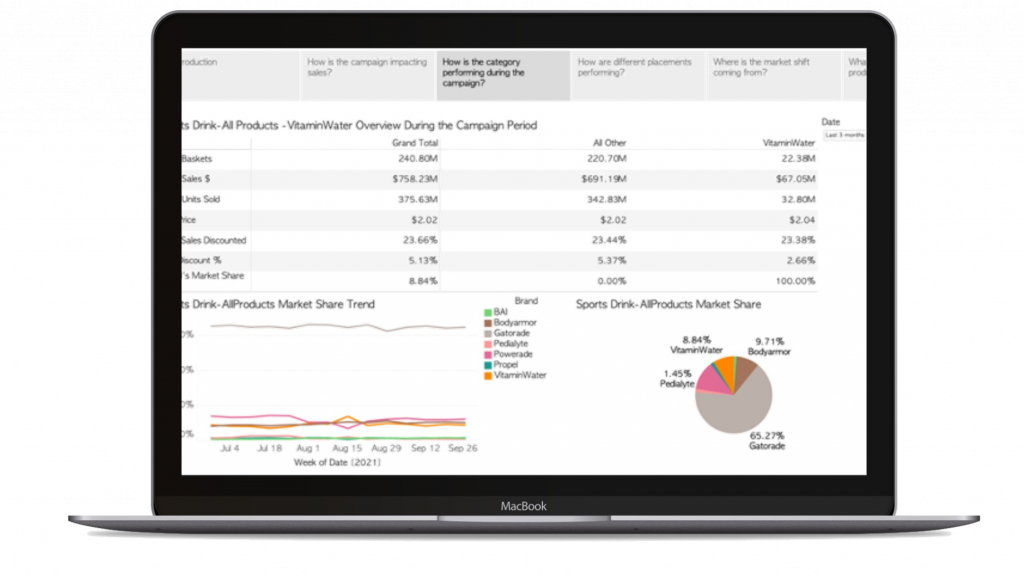Click the VitaminWater price $2.04 cell
Viewport: 1024px width, 578px height.
click(802, 220)
